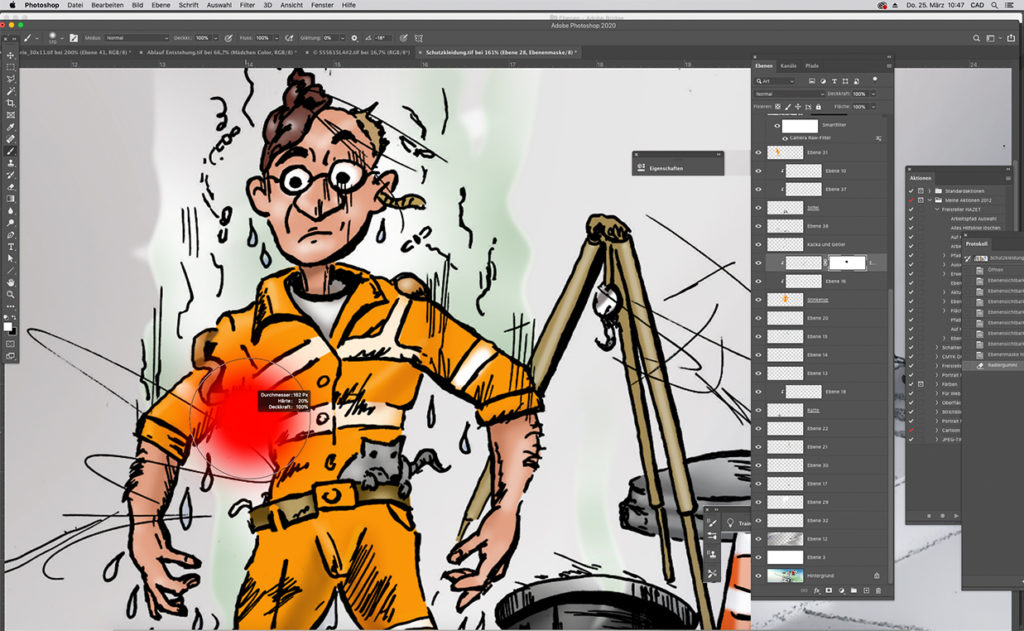Screen dimensions: 1024x631
Task: Select the Path Selection tool
Action: tap(10, 259)
